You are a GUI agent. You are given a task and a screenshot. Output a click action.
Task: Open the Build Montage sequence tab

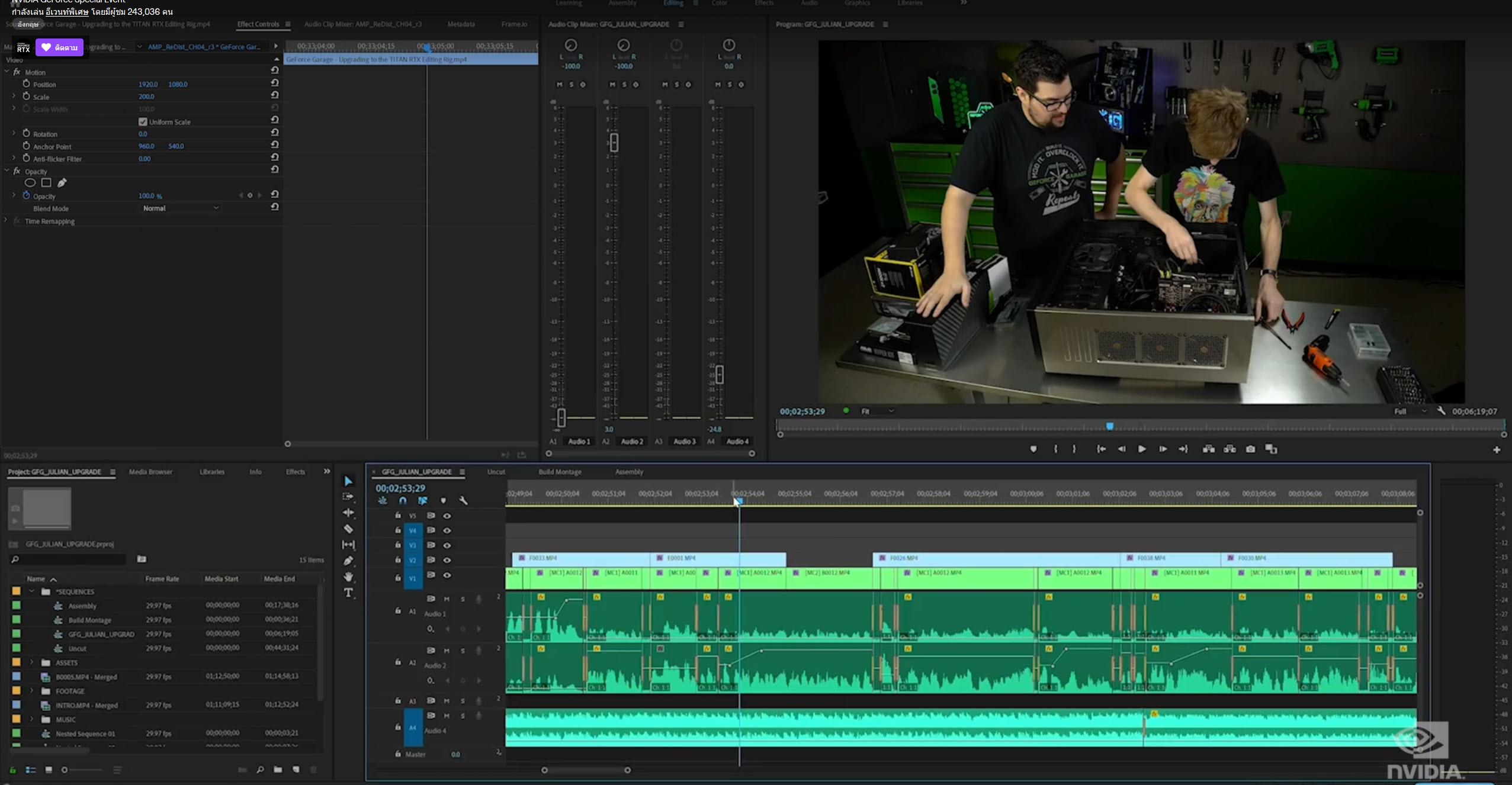pyautogui.click(x=560, y=472)
